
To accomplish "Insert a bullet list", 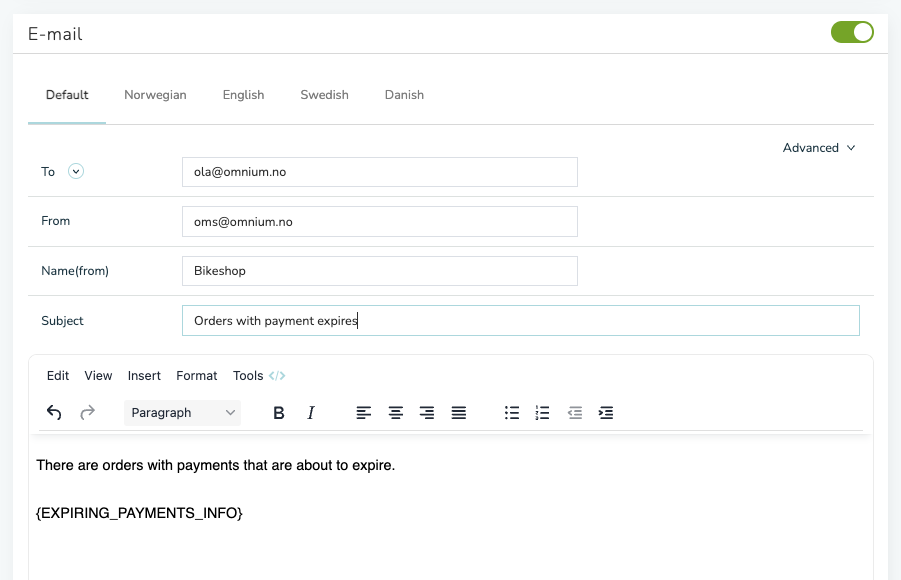I will coord(512,413).
